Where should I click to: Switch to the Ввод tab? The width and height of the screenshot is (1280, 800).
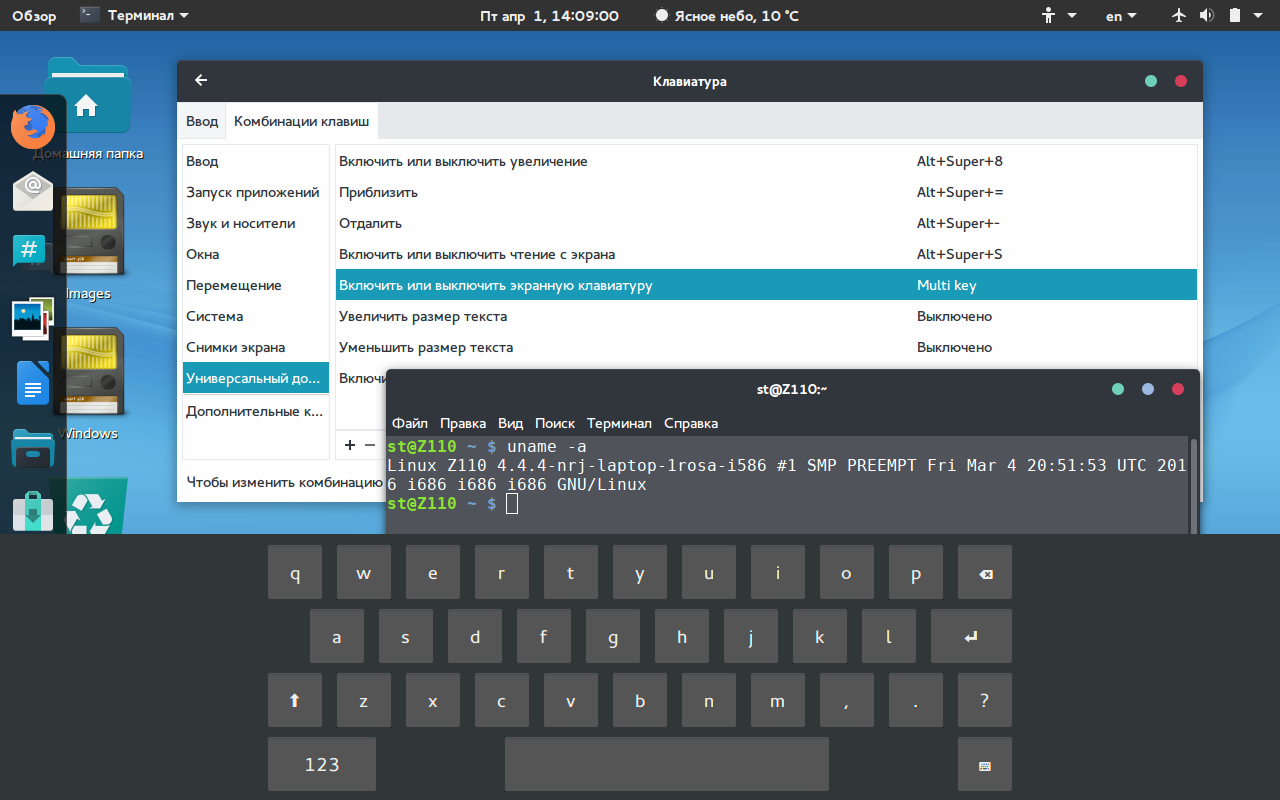pos(202,121)
